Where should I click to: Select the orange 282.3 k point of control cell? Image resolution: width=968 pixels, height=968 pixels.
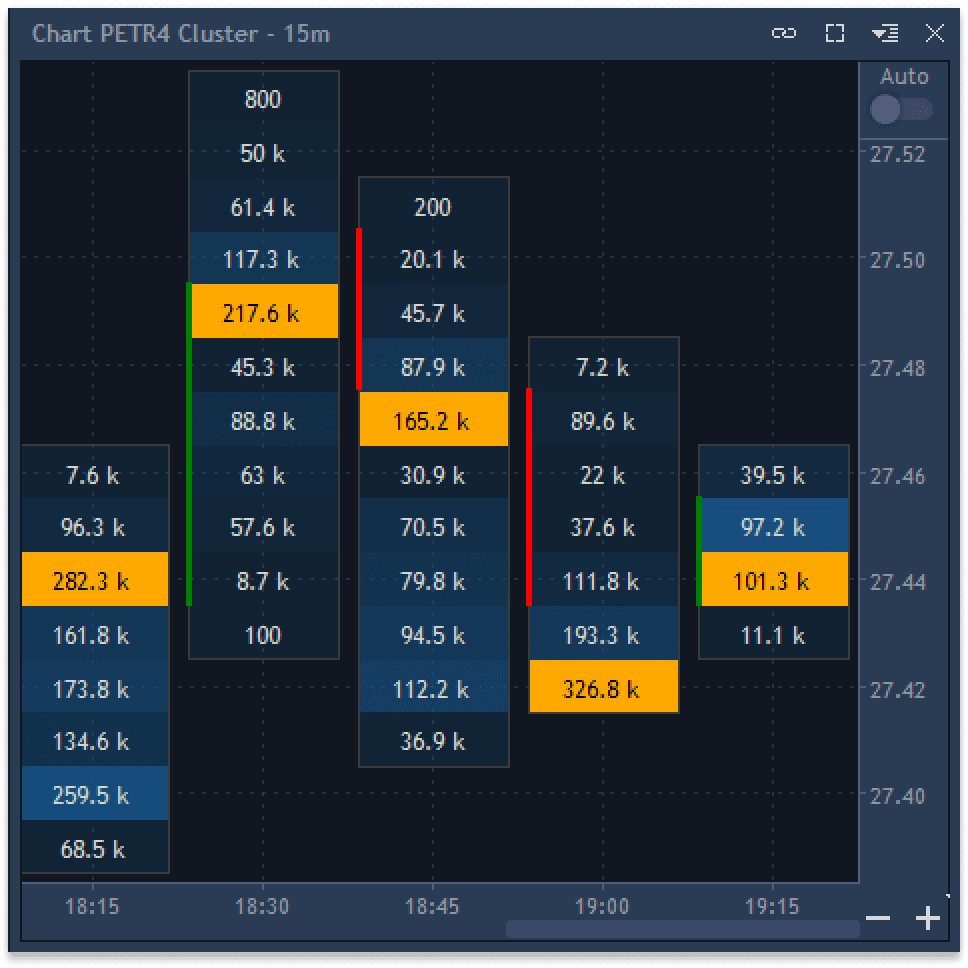coord(94,579)
